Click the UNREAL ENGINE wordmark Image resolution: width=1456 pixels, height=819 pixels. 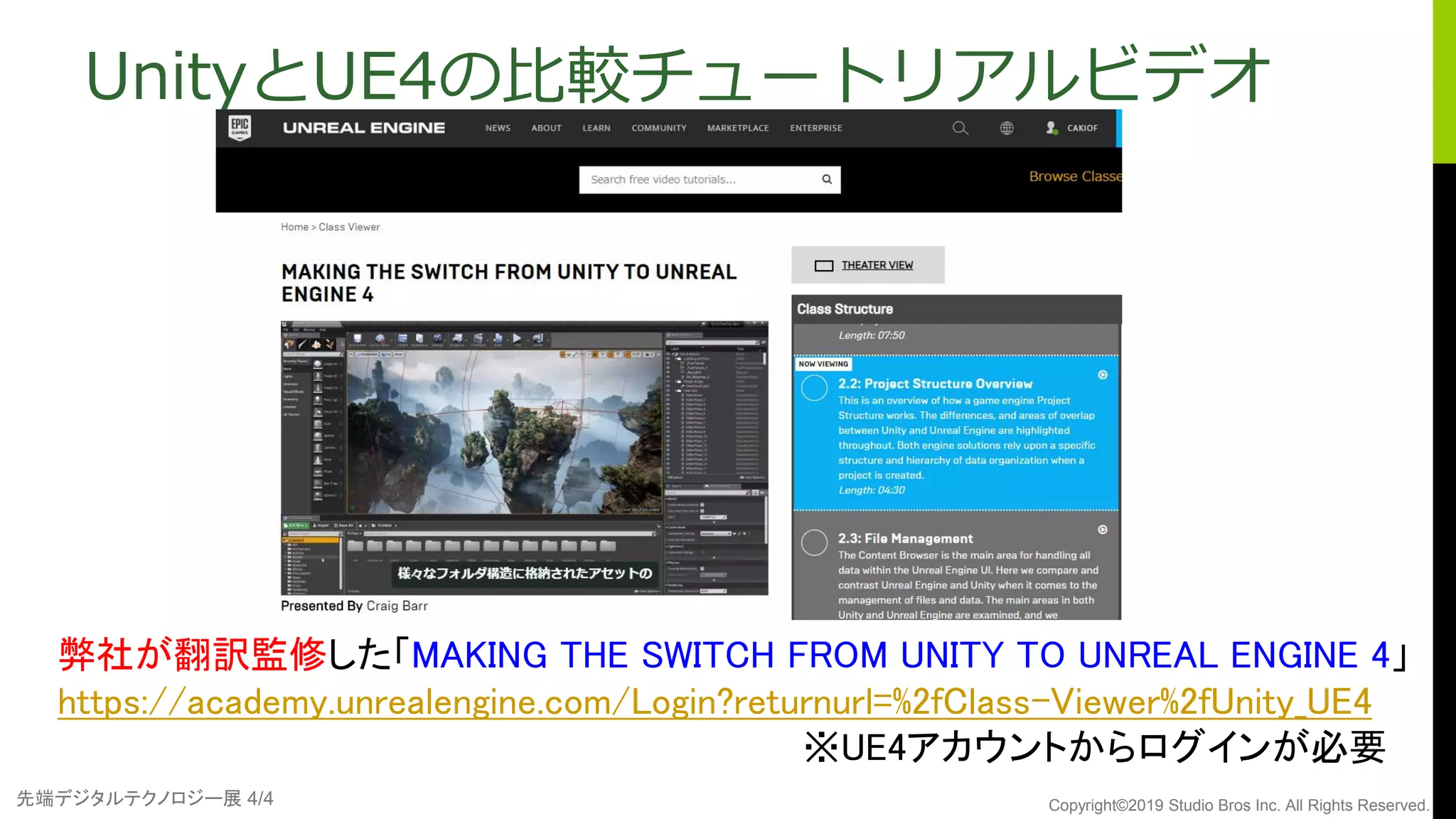tap(364, 128)
